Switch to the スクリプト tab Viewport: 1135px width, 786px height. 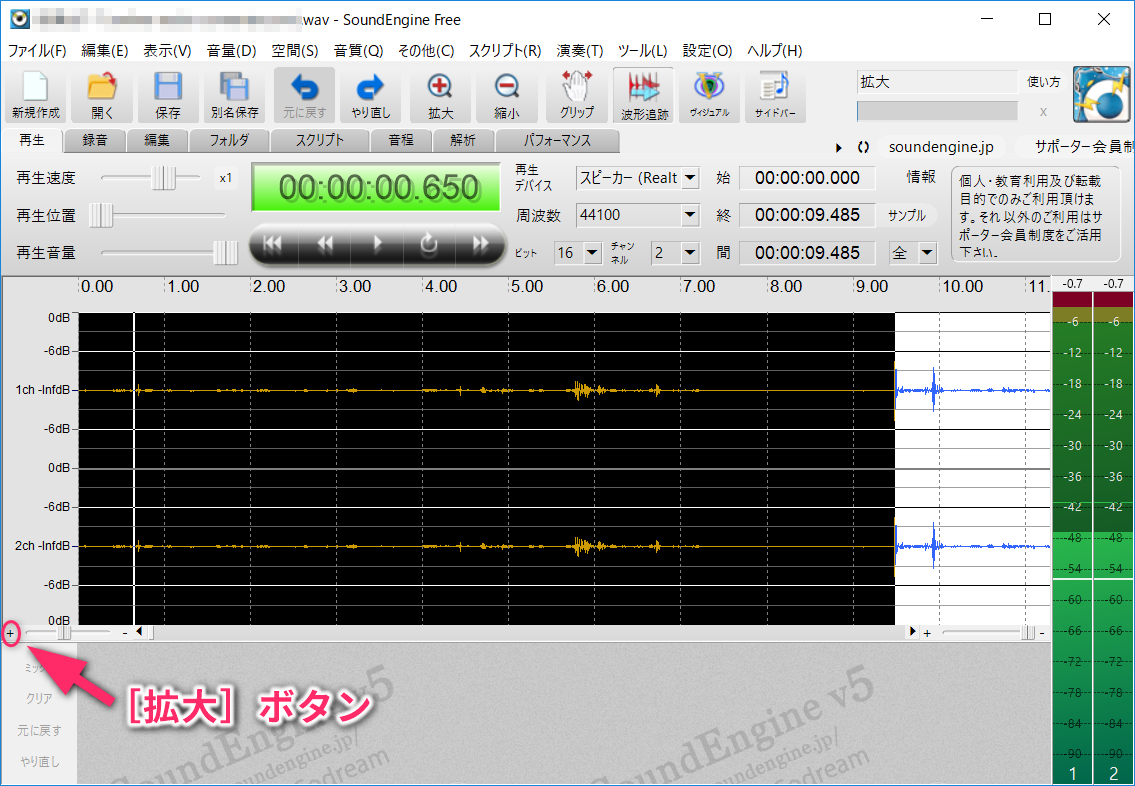320,141
